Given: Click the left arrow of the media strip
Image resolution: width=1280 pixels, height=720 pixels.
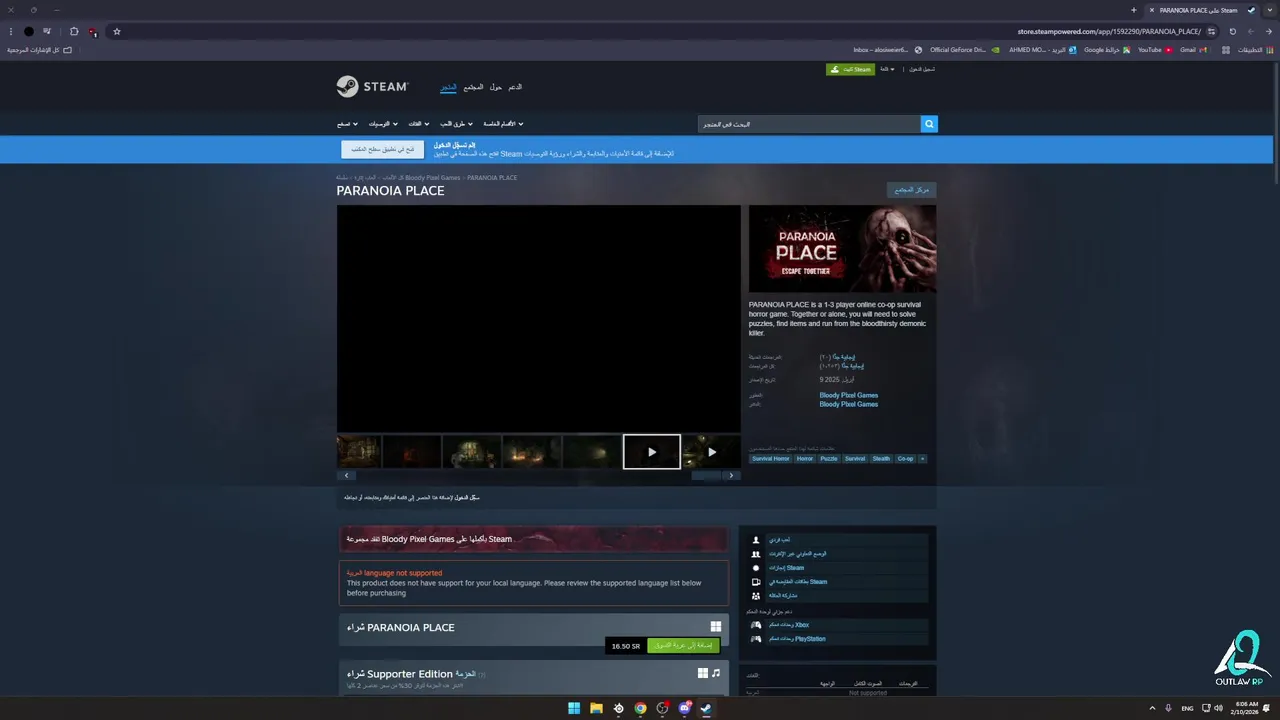Looking at the screenshot, I should click(x=346, y=476).
